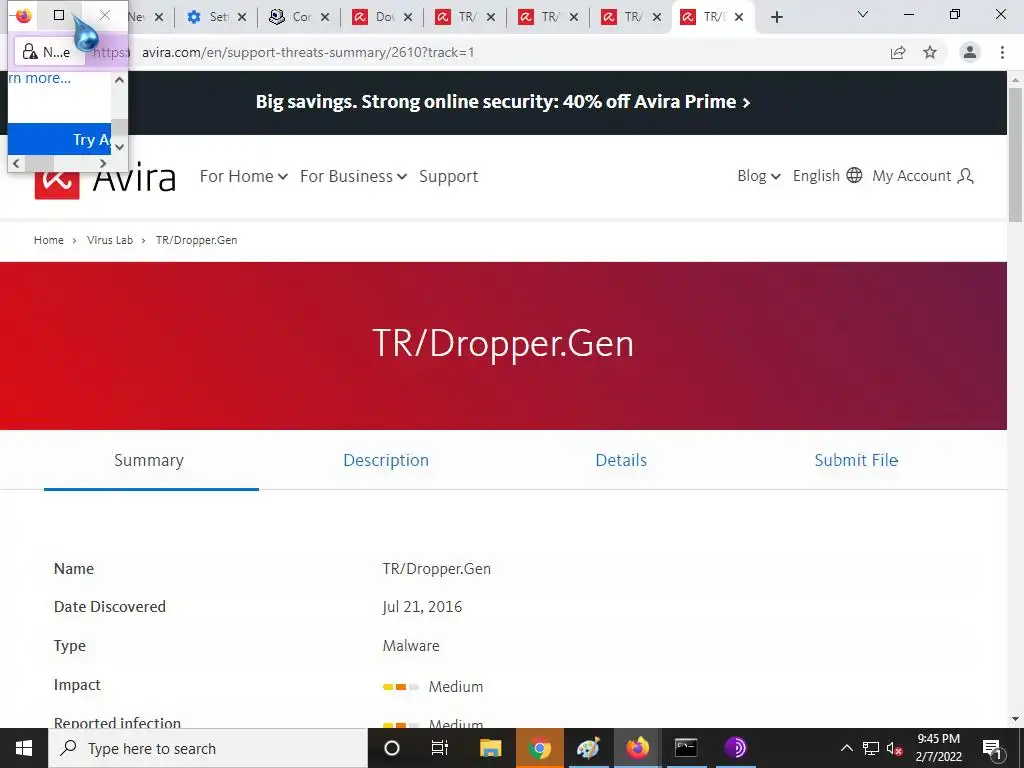Viewport: 1024px width, 768px height.
Task: Click the page scrollbar down arrow
Action: [x=1016, y=720]
